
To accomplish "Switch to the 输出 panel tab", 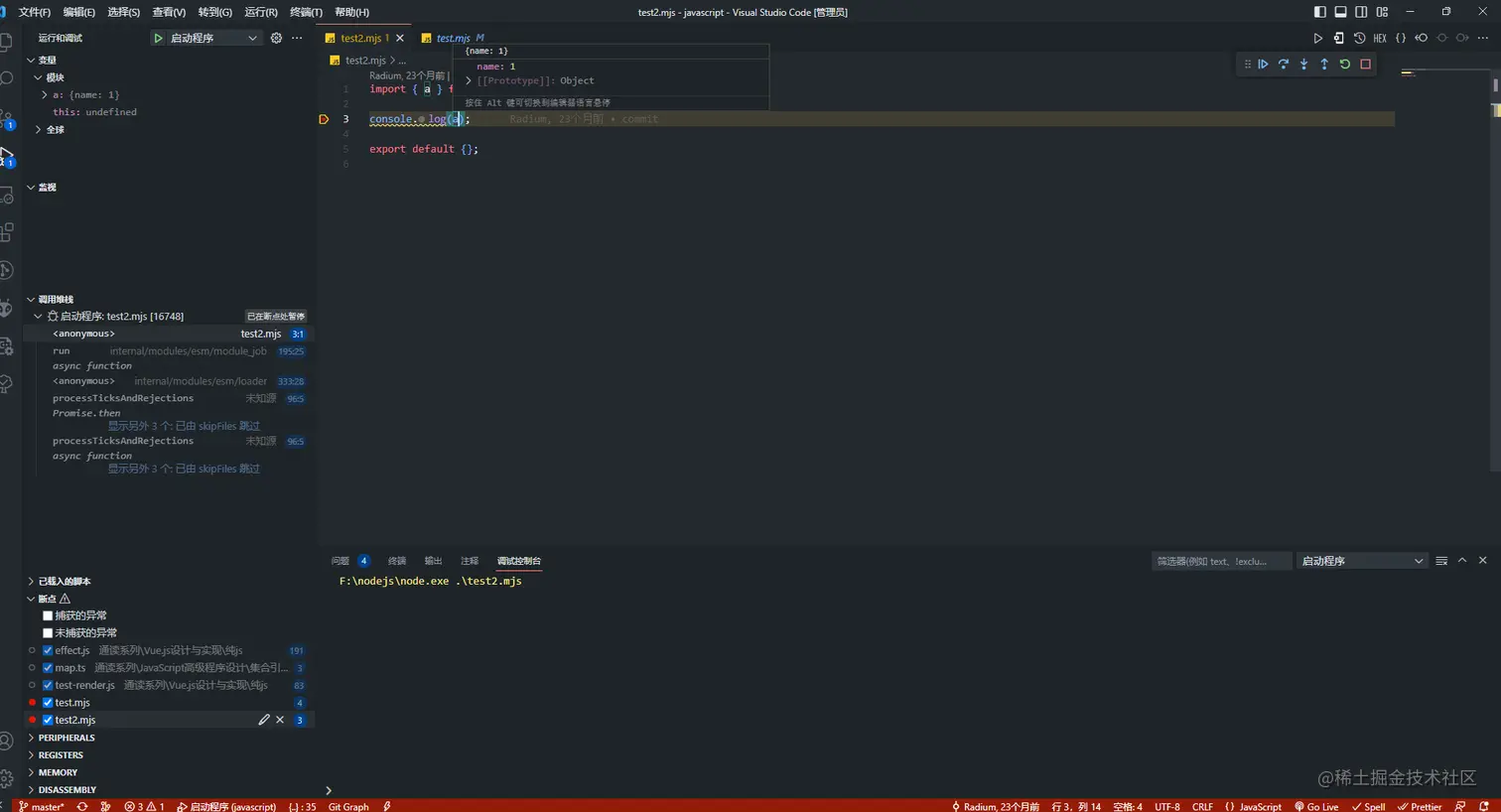I will [434, 561].
